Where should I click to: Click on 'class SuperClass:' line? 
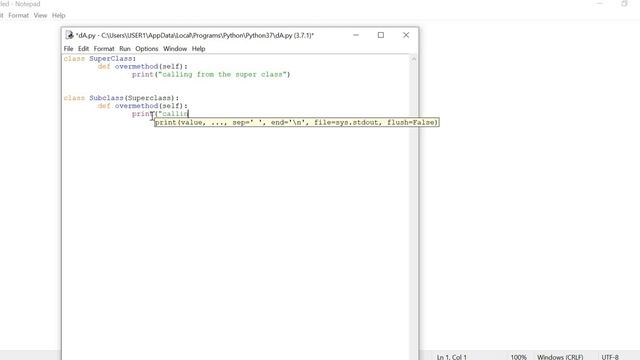tap(100, 59)
